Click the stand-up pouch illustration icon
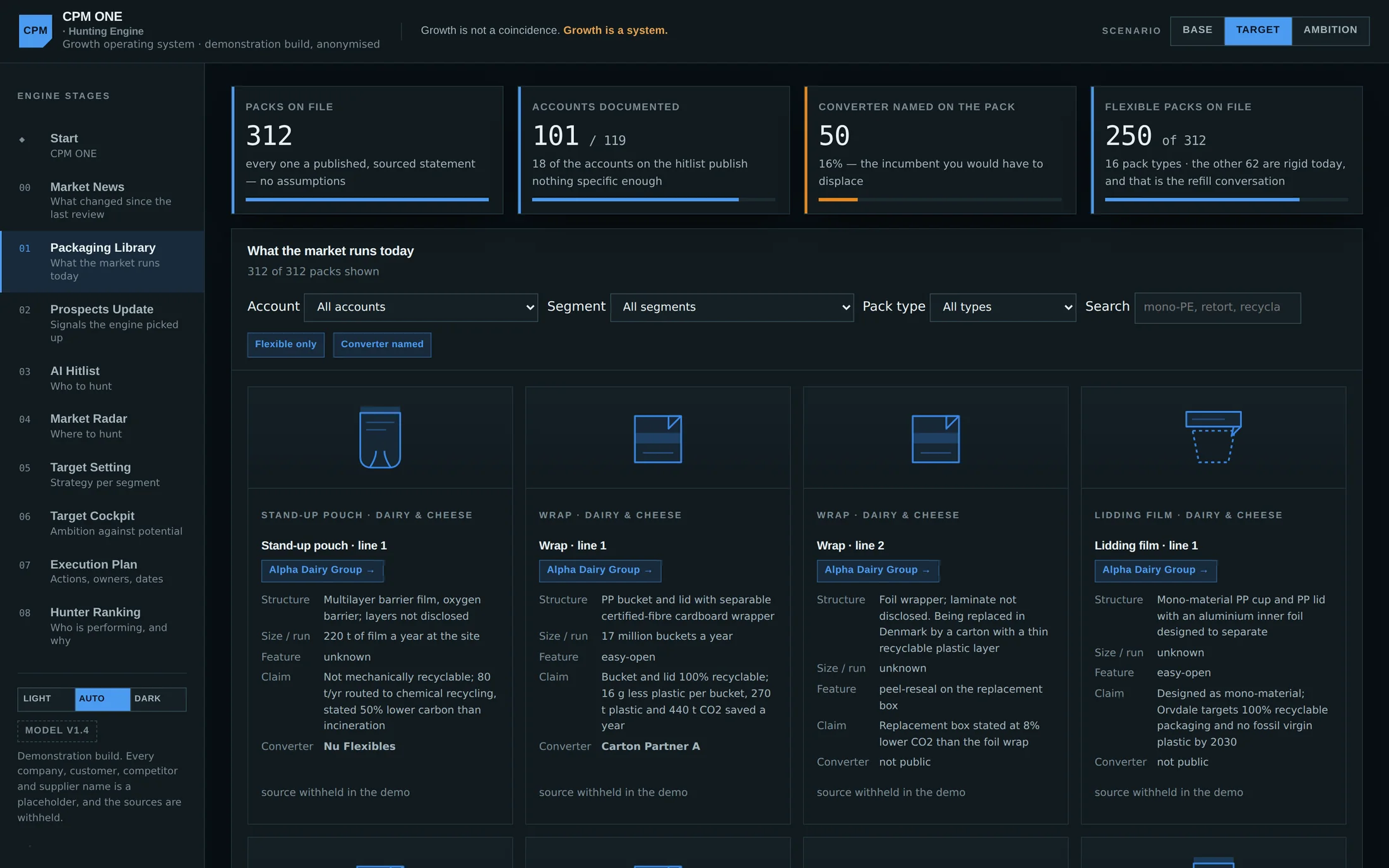This screenshot has height=868, width=1389. coord(380,438)
